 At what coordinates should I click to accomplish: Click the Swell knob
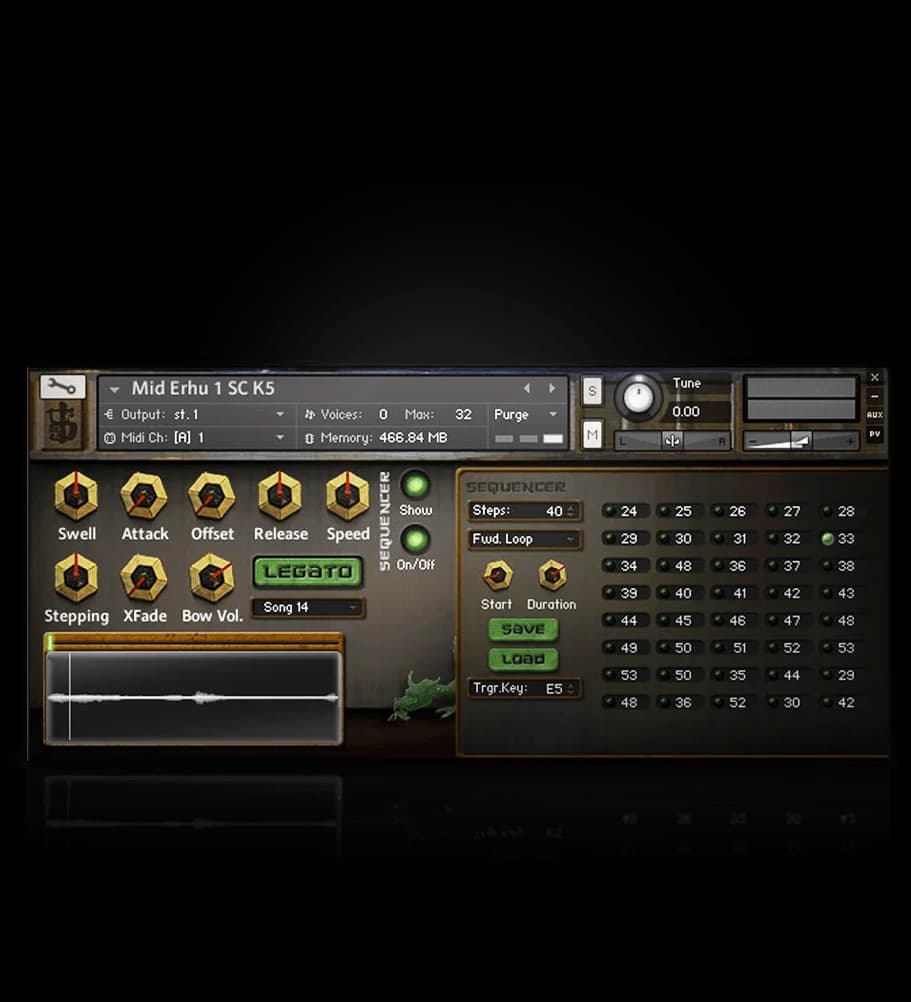(x=76, y=496)
